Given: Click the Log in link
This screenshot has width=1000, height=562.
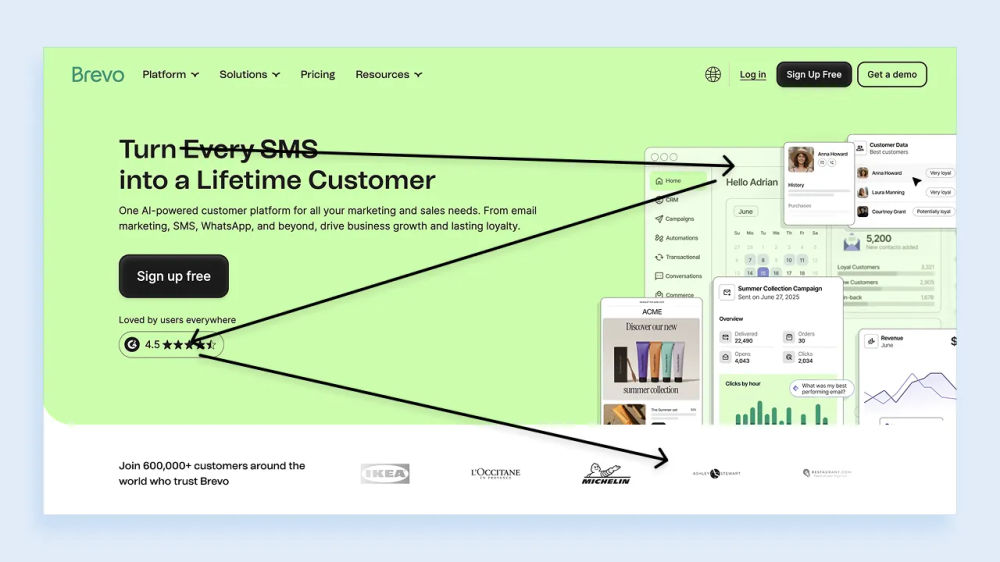Looking at the screenshot, I should coord(753,75).
